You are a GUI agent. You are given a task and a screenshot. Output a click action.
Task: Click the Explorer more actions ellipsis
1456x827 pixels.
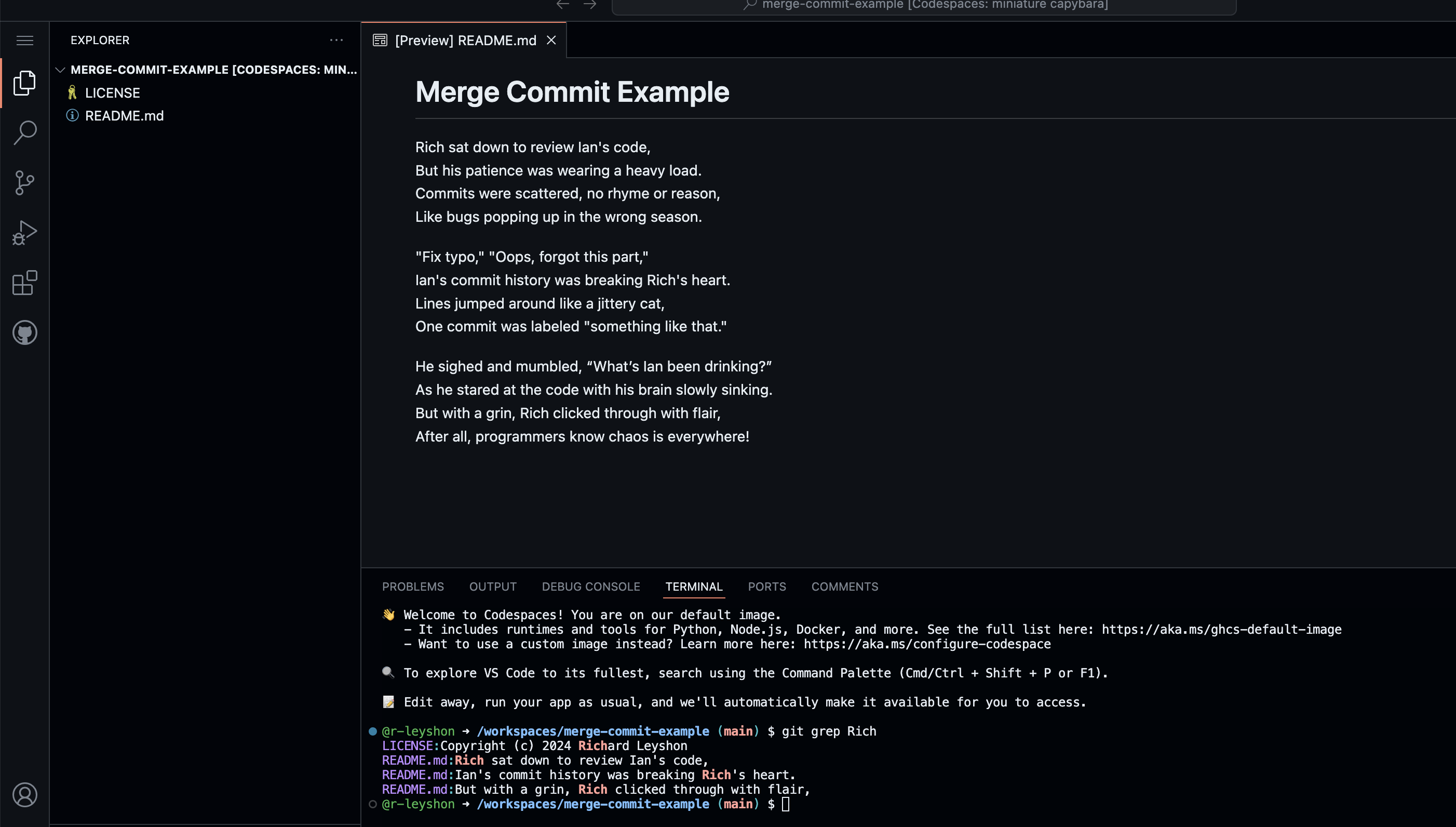coord(336,41)
